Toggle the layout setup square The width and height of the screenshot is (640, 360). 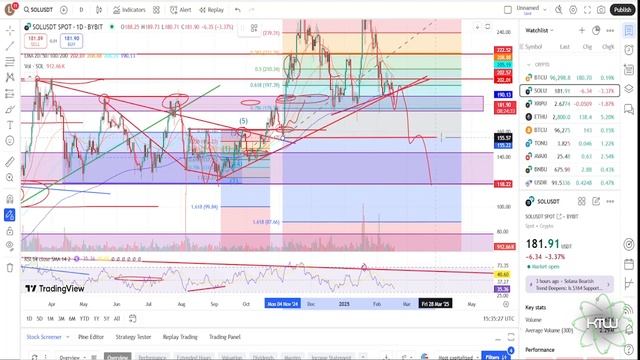[x=508, y=9]
